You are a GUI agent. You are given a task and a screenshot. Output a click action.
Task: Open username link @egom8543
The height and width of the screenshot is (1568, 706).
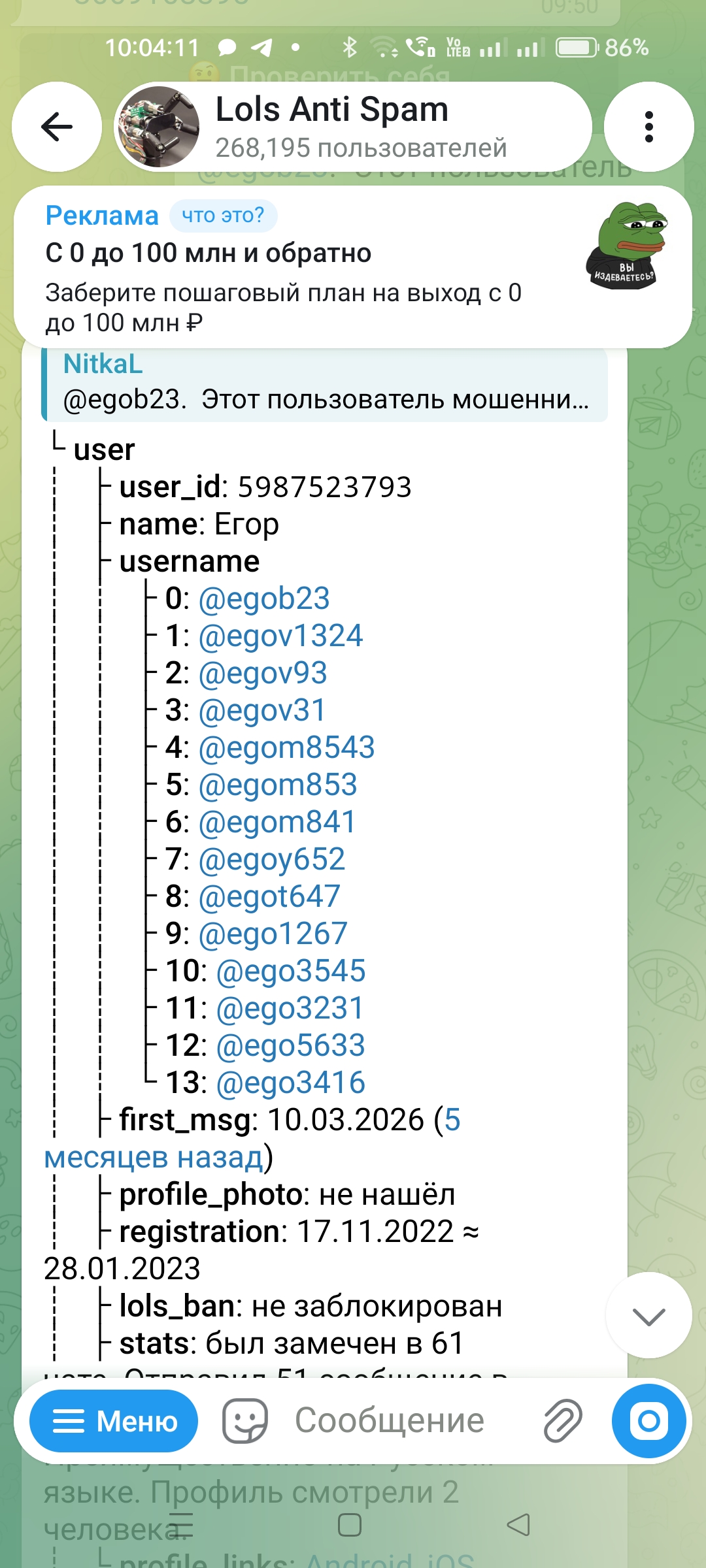click(x=286, y=747)
